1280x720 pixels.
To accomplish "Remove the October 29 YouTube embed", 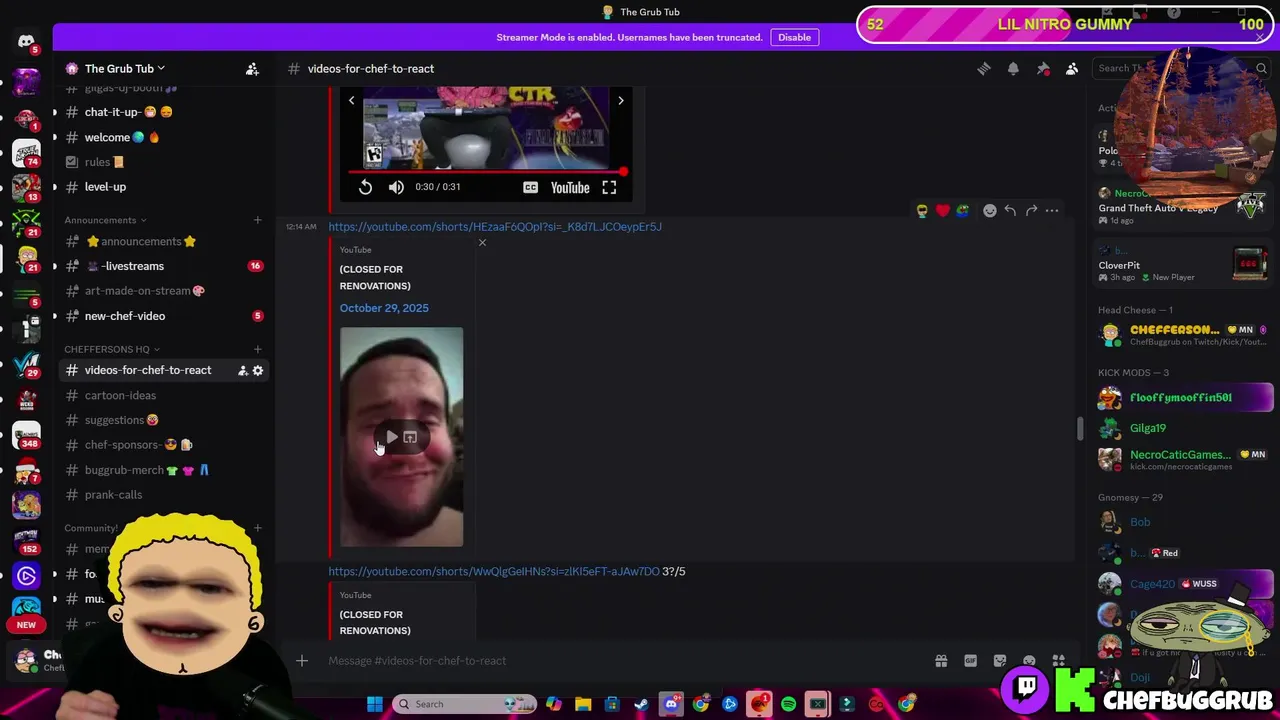I will coord(482,243).
